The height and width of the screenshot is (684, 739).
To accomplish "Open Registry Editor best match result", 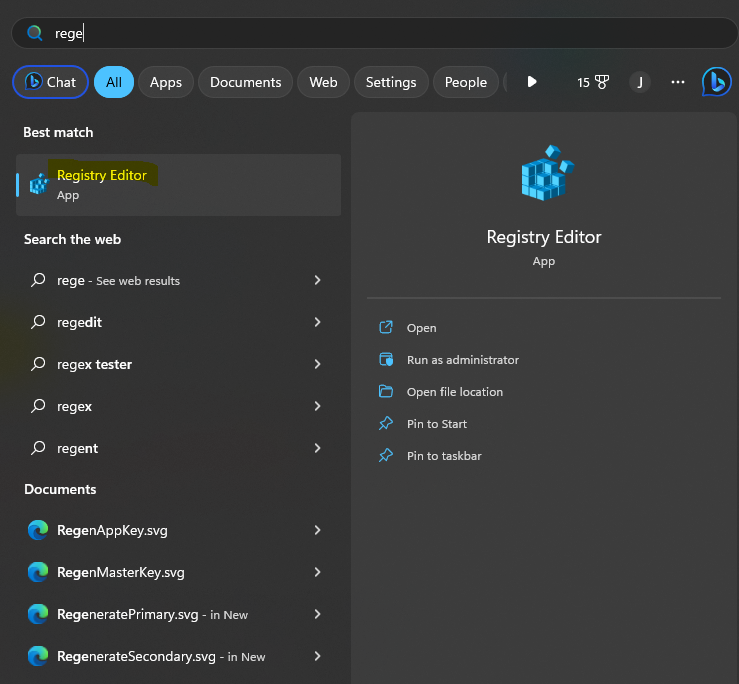I will point(179,185).
